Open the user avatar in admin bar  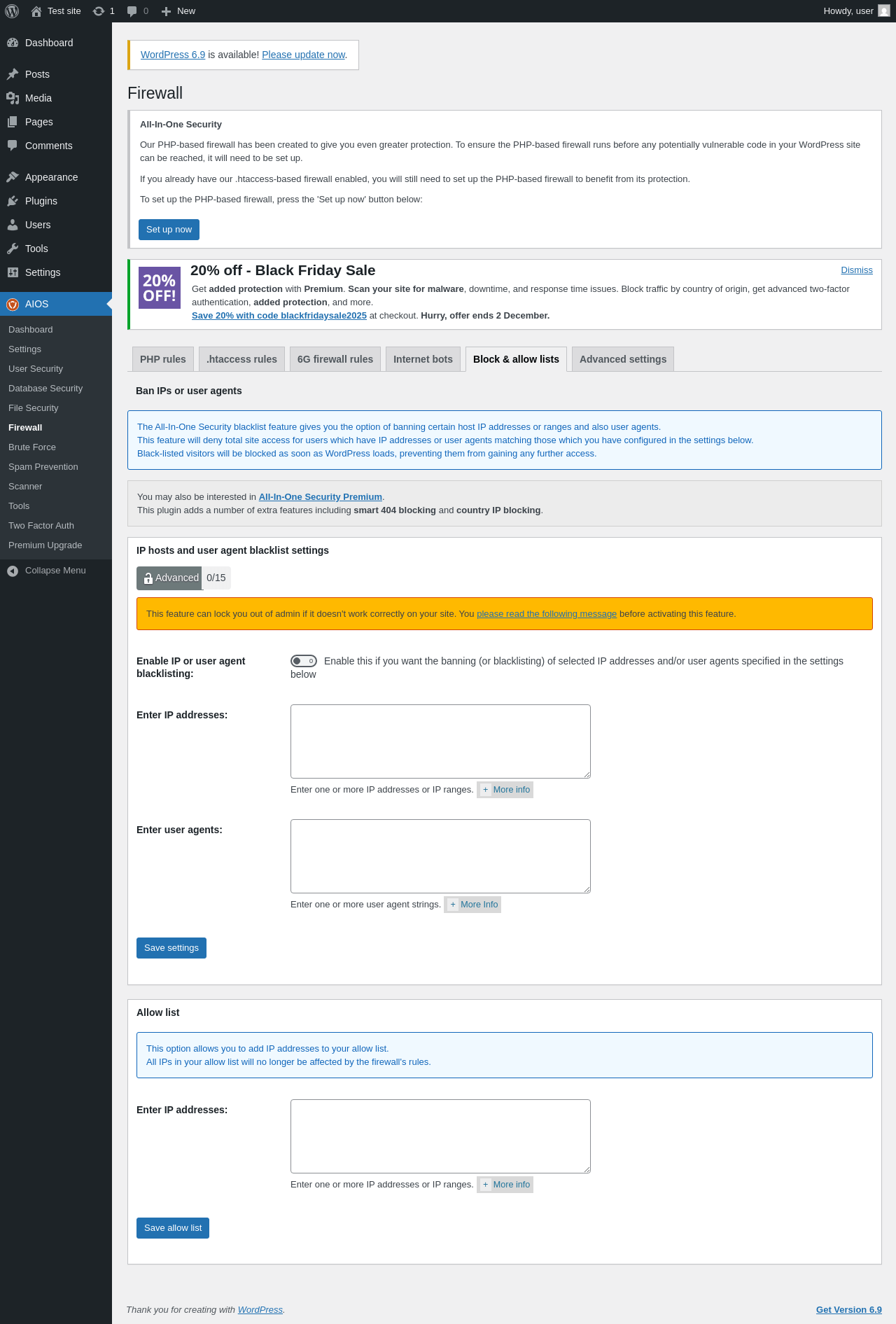tap(884, 11)
